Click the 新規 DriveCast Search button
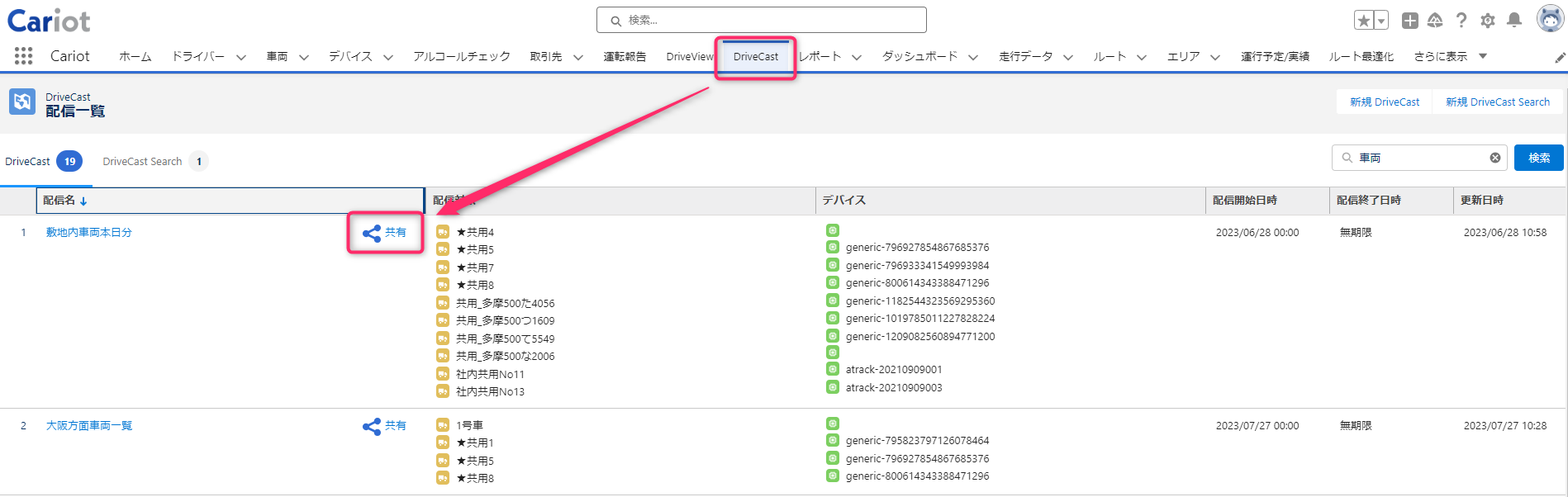Screen dimensions: 1568x497 1498,102
